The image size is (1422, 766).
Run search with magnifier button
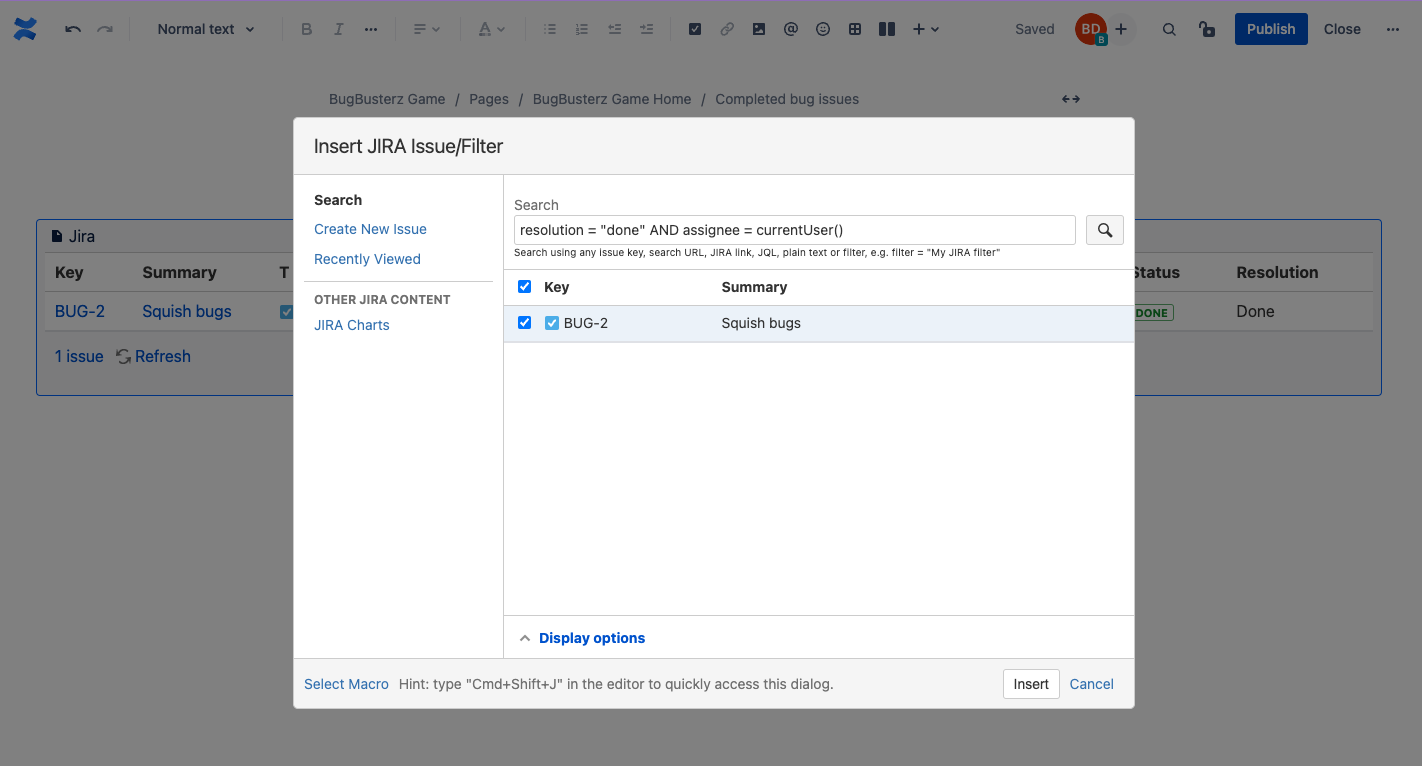coord(1105,230)
